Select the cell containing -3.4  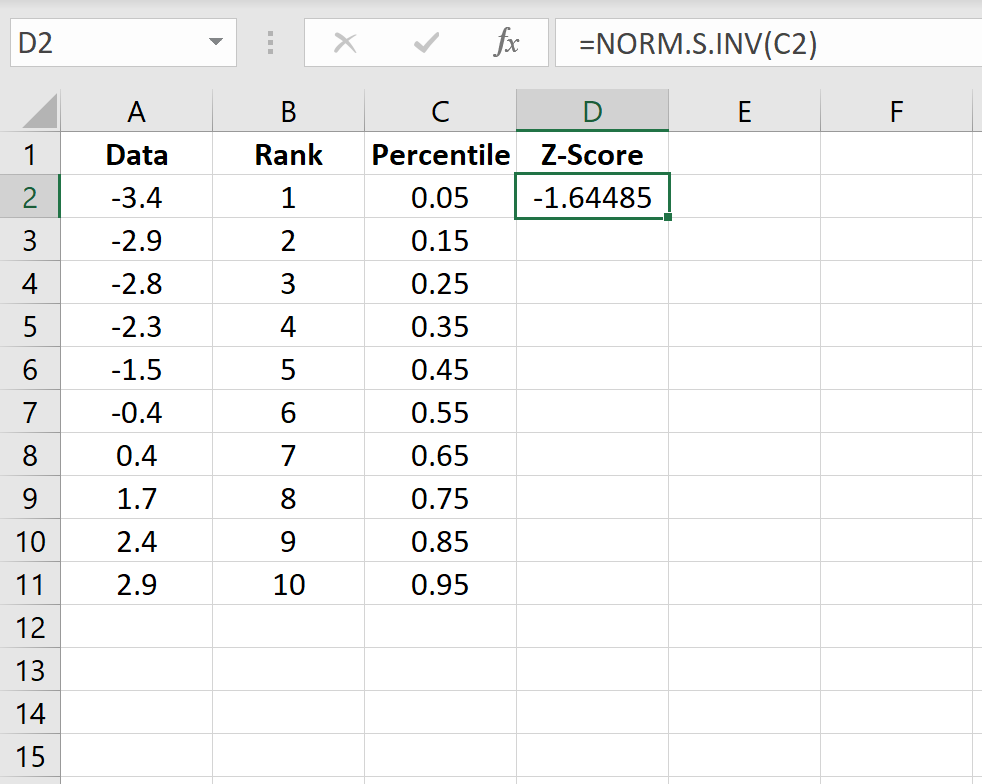[x=136, y=198]
